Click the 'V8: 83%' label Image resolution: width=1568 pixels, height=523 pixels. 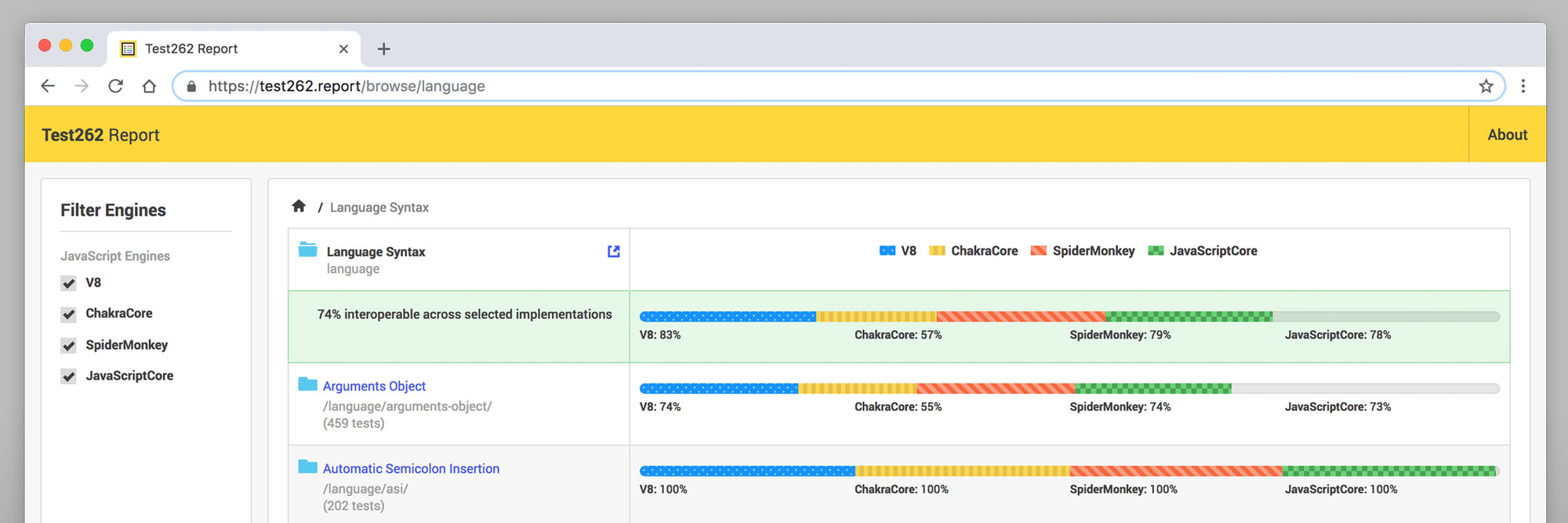660,335
